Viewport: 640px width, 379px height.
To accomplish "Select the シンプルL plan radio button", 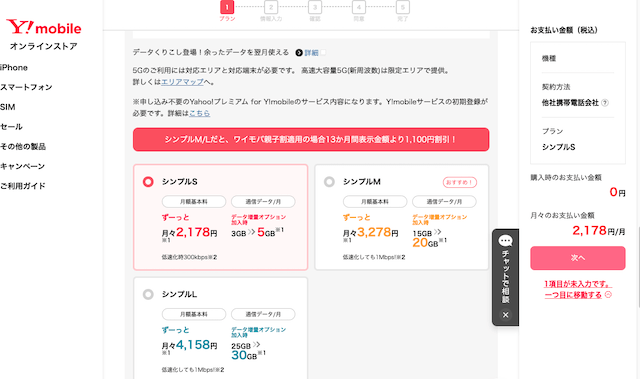I will tap(148, 294).
